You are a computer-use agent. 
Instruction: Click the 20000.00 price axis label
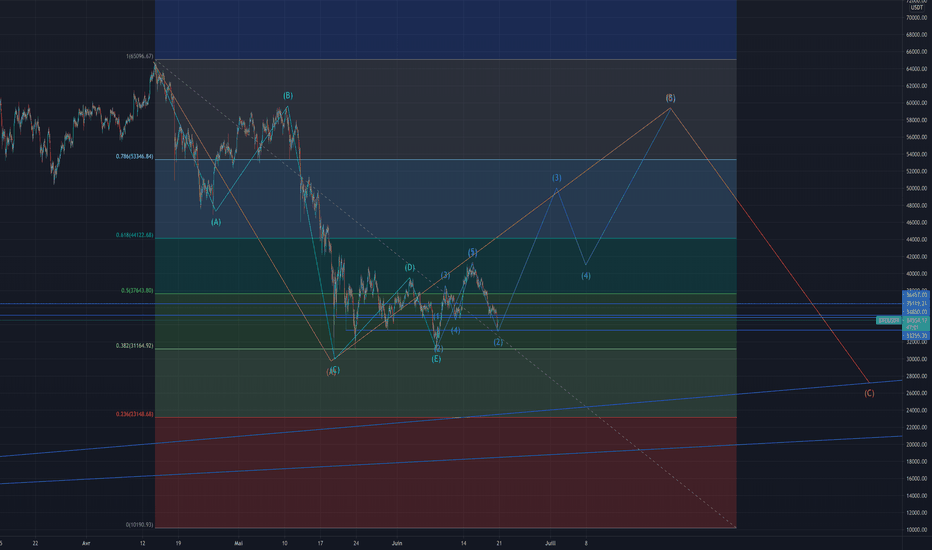(916, 444)
